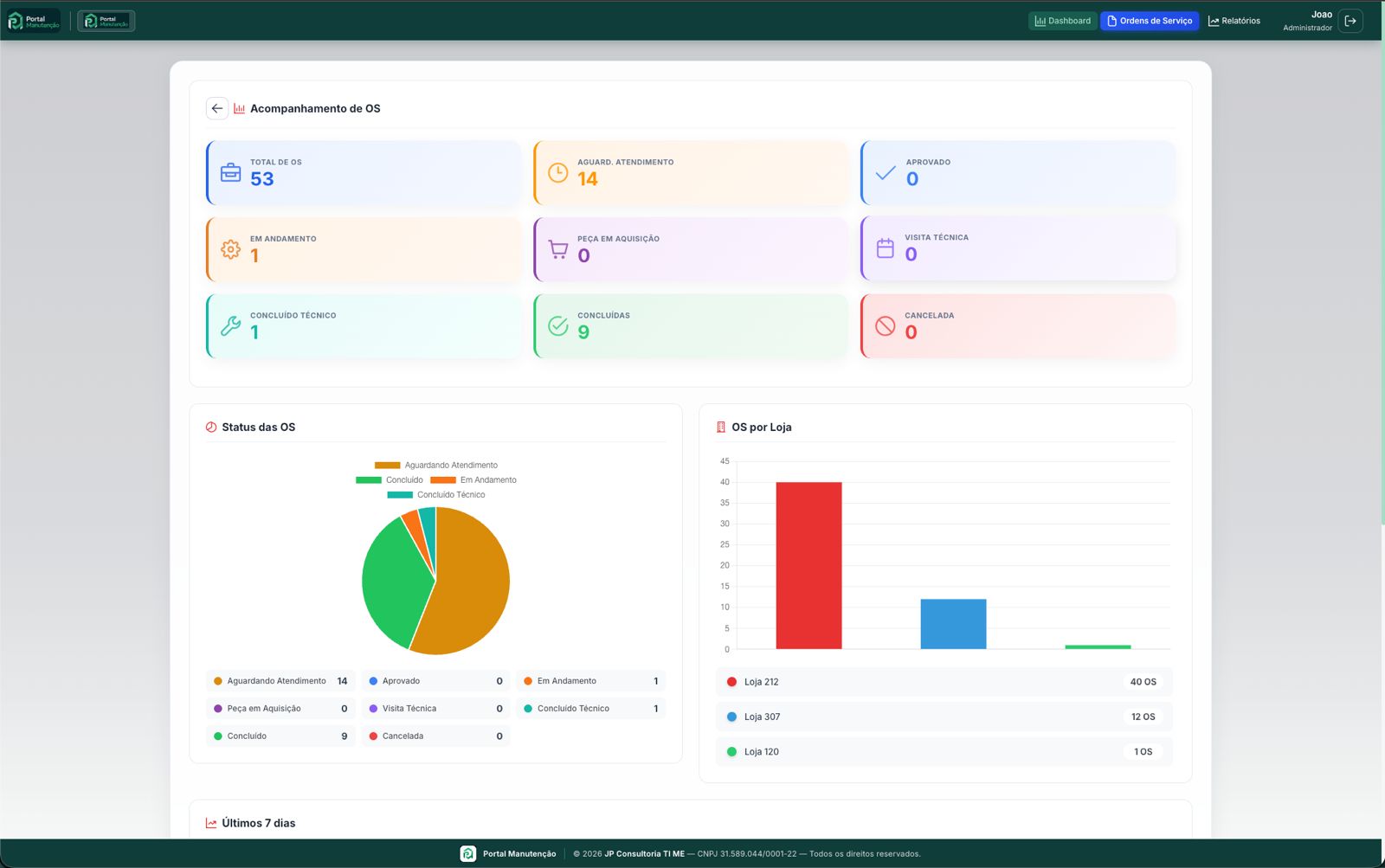Click the OS por Loja heading
The height and width of the screenshot is (868, 1385).
pos(762,427)
